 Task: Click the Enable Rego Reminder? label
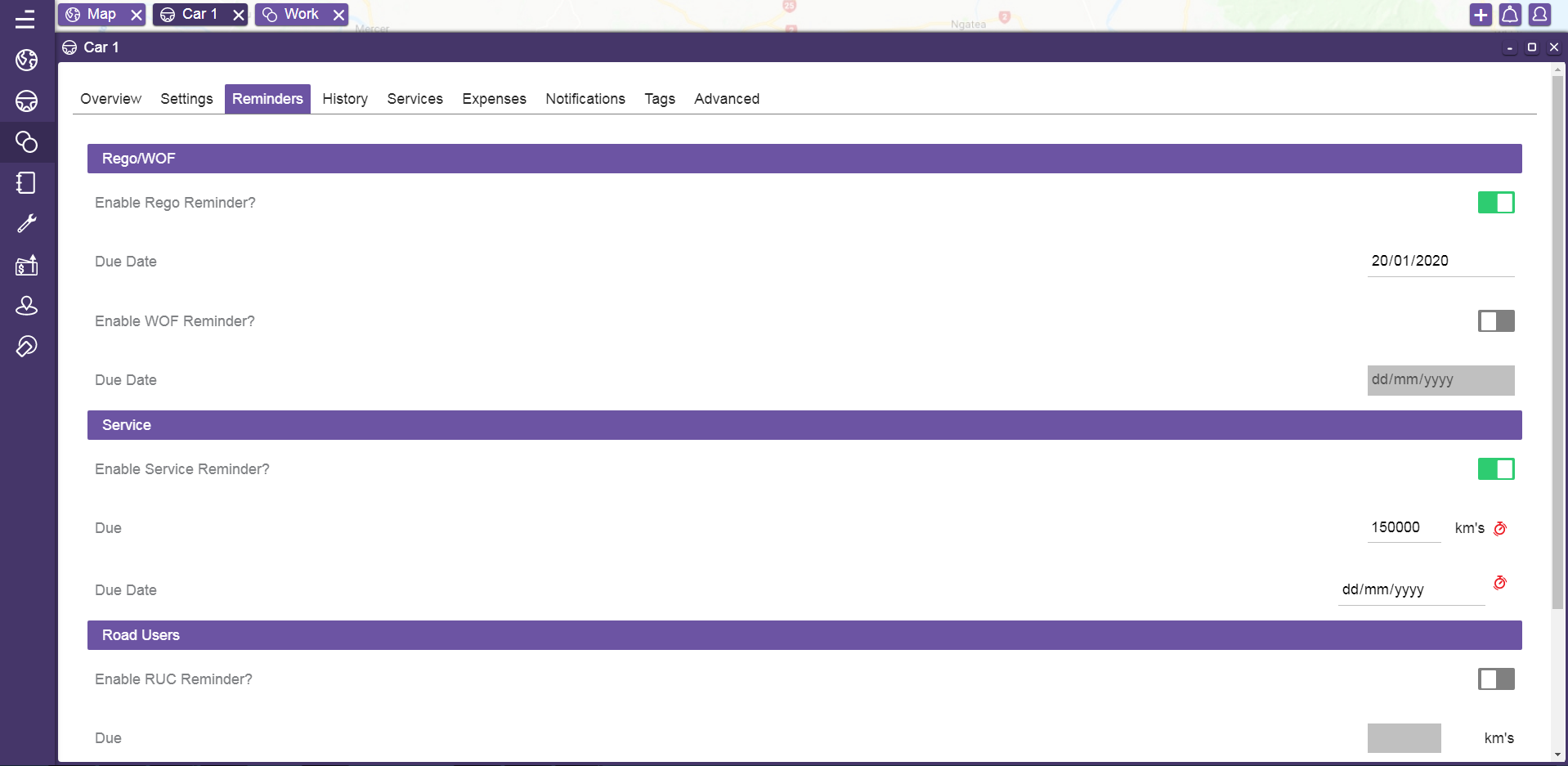[x=175, y=203]
